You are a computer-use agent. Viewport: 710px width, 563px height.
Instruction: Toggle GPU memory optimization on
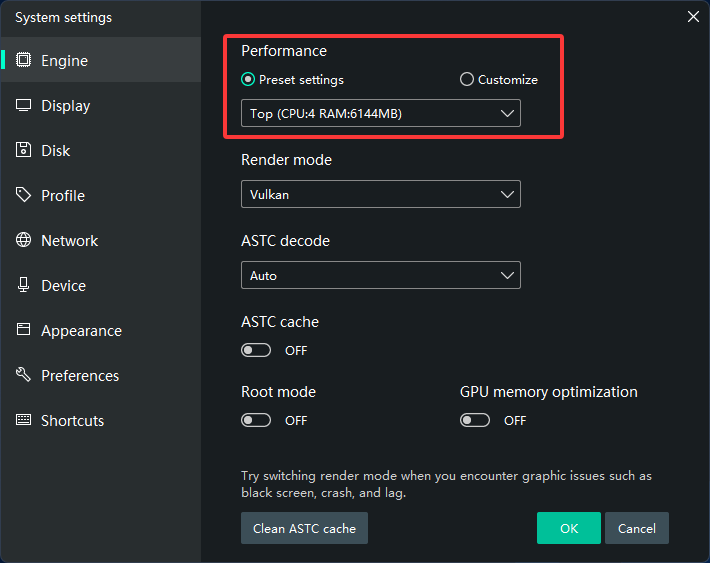(x=475, y=420)
